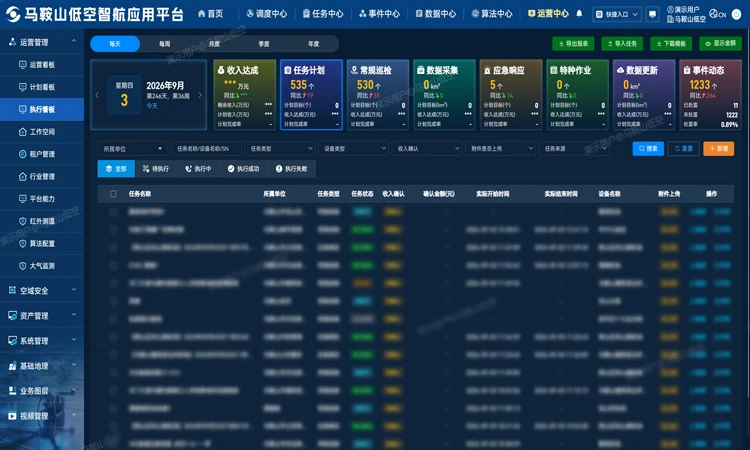Switch to the 年度 period tab

coord(314,44)
